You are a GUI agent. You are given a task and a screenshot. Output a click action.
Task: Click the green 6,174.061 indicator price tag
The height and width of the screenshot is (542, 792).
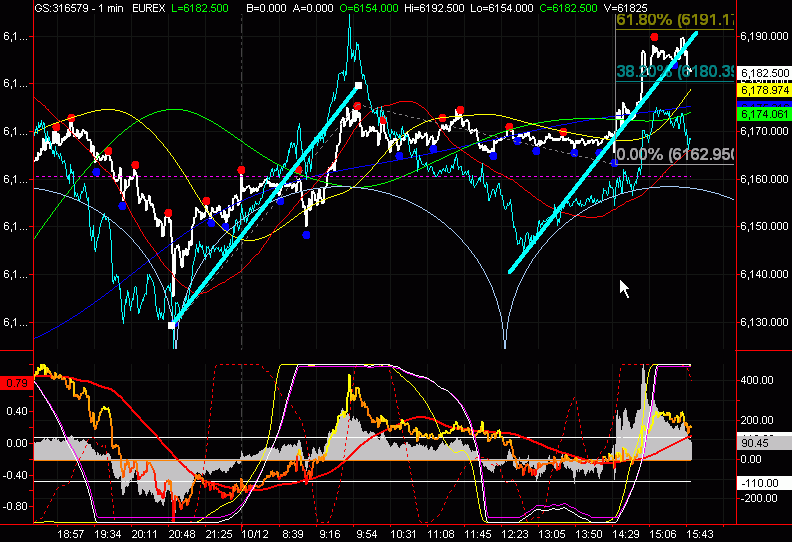[764, 114]
